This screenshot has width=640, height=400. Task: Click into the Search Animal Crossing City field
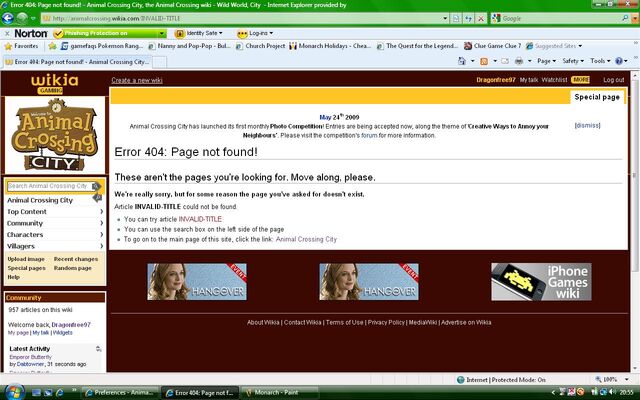49,186
